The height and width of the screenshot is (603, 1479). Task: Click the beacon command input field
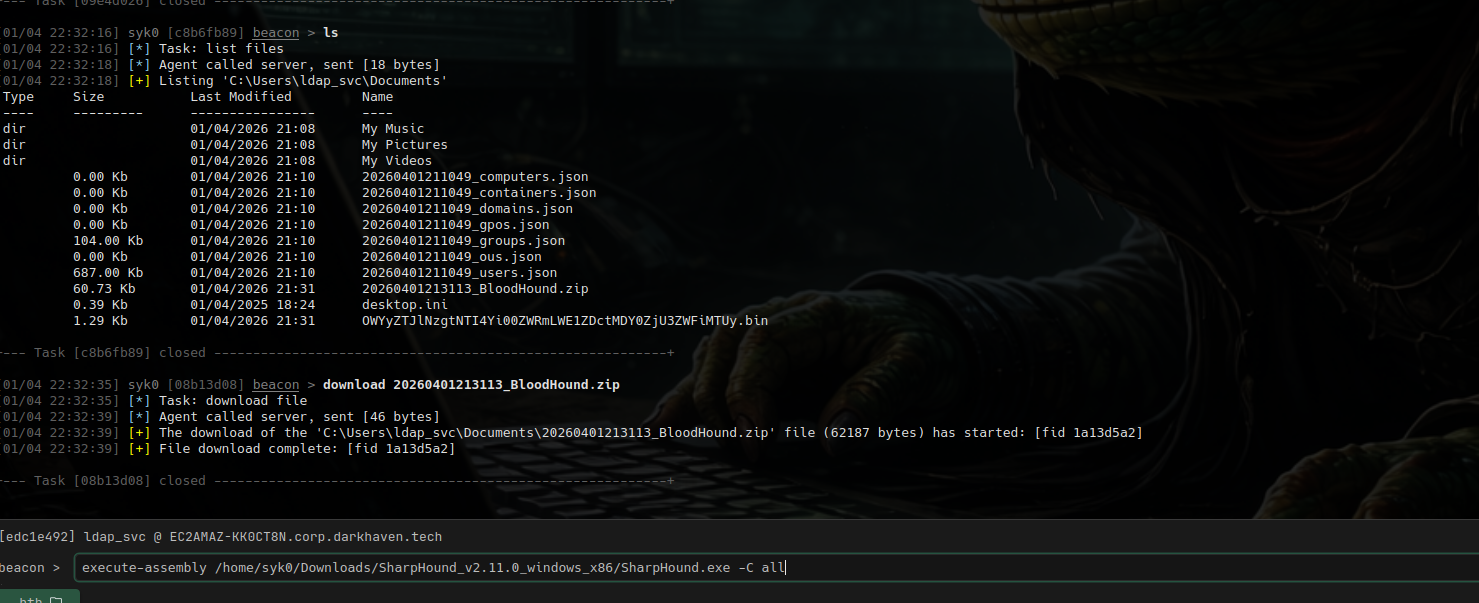(776, 568)
